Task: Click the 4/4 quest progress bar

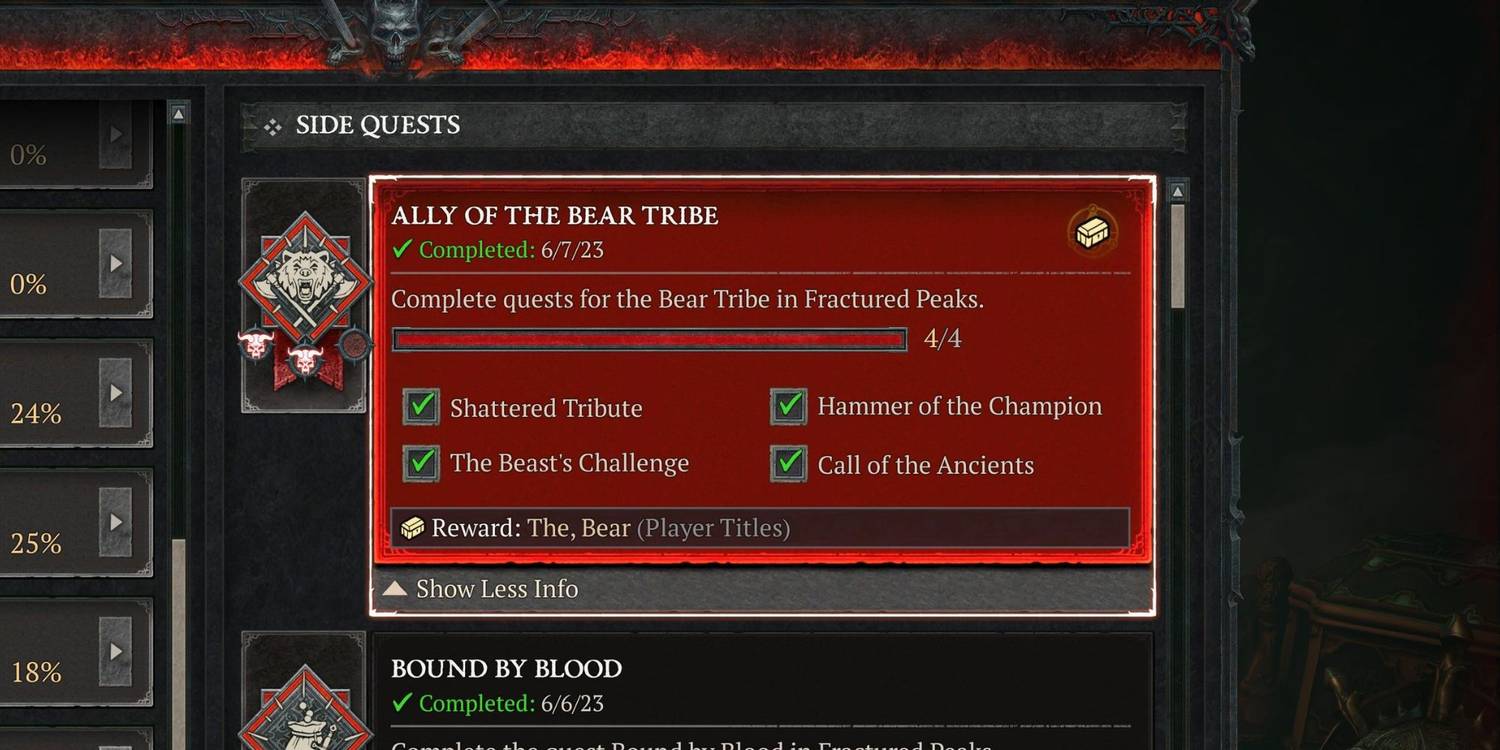Action: pyautogui.click(x=649, y=339)
